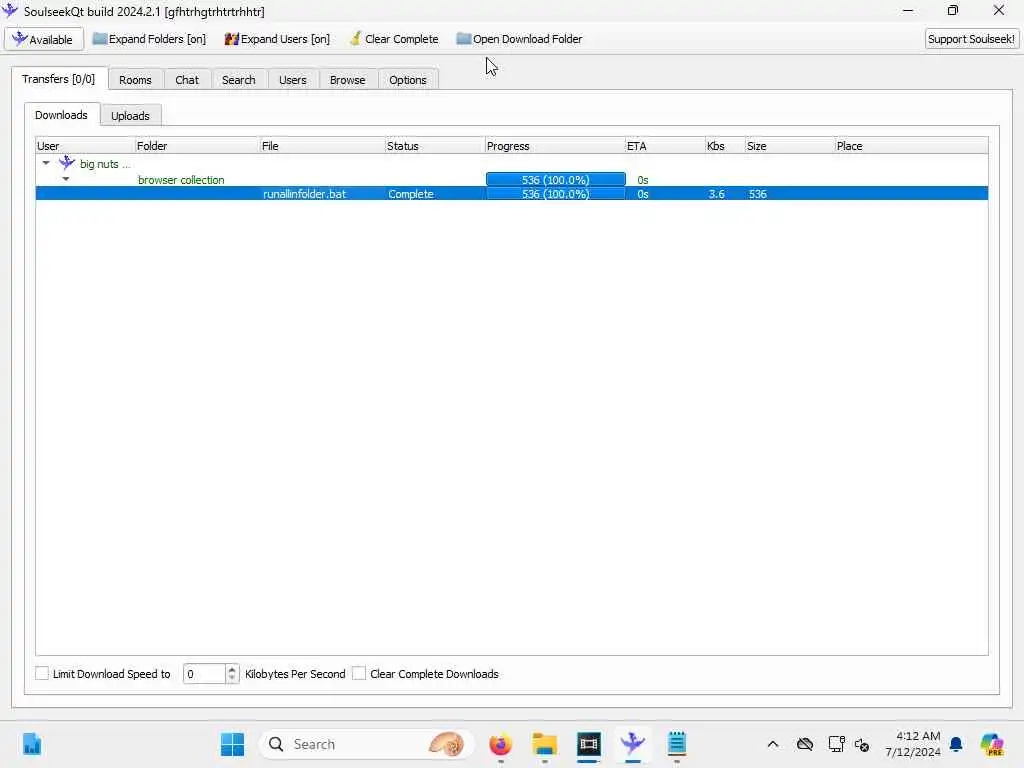Switch to the Browse tab
Viewport: 1024px width, 768px height.
(347, 80)
